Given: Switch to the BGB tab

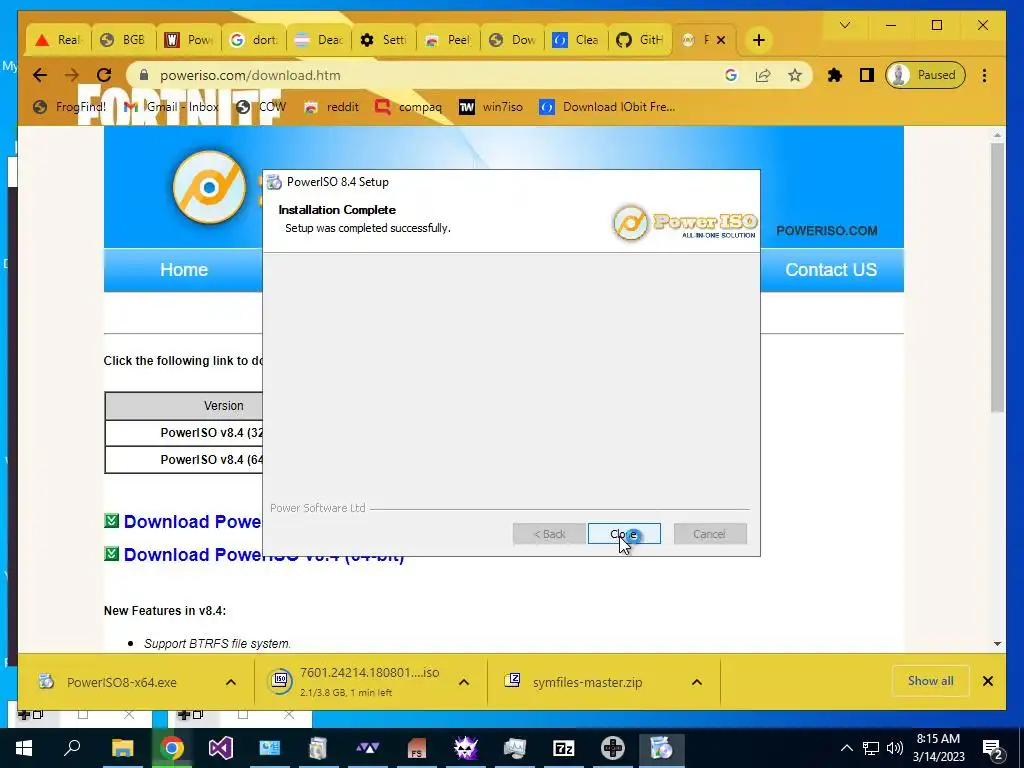Looking at the screenshot, I should tap(123, 40).
